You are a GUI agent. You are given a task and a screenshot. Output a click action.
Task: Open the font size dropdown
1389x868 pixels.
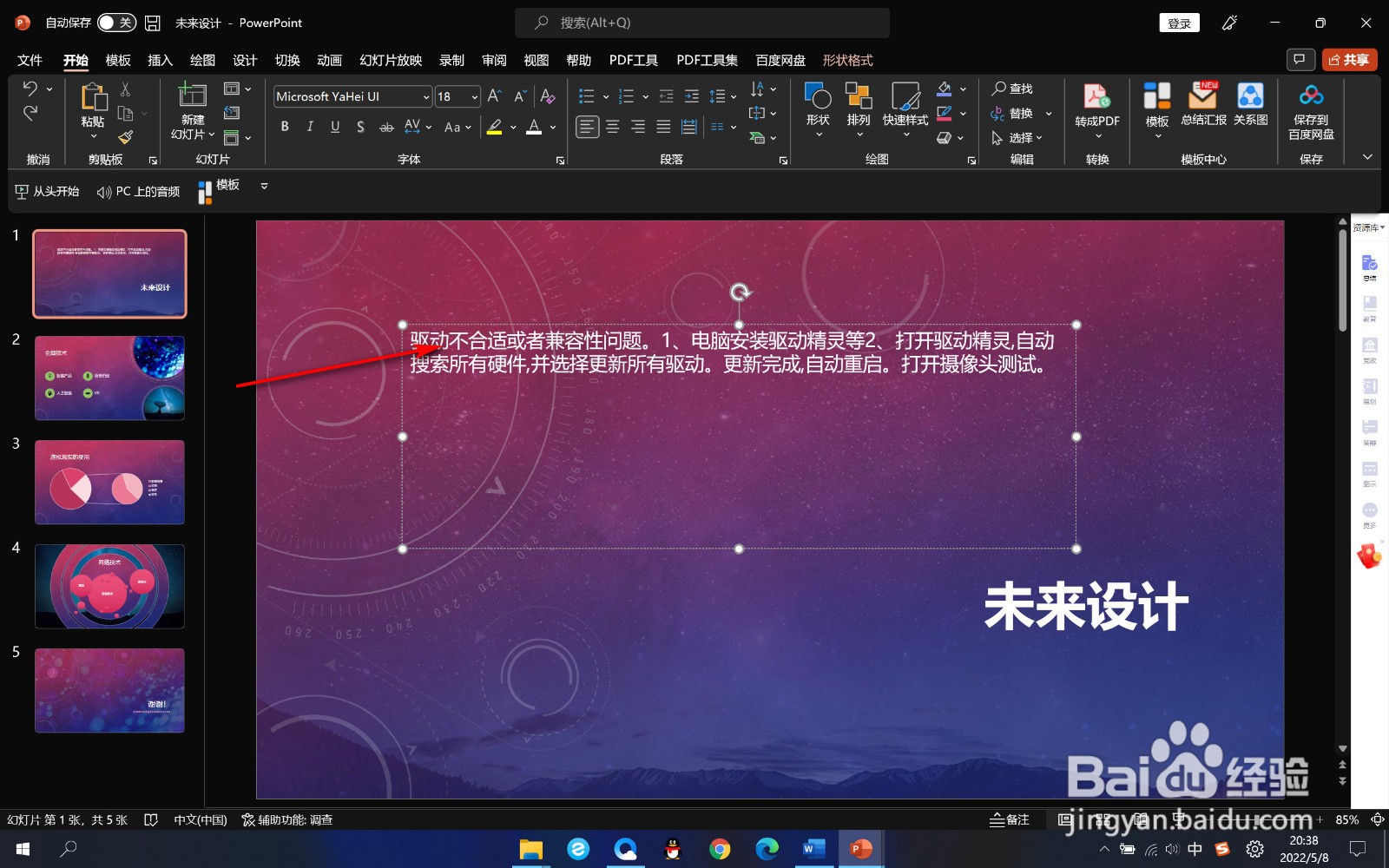pyautogui.click(x=474, y=97)
